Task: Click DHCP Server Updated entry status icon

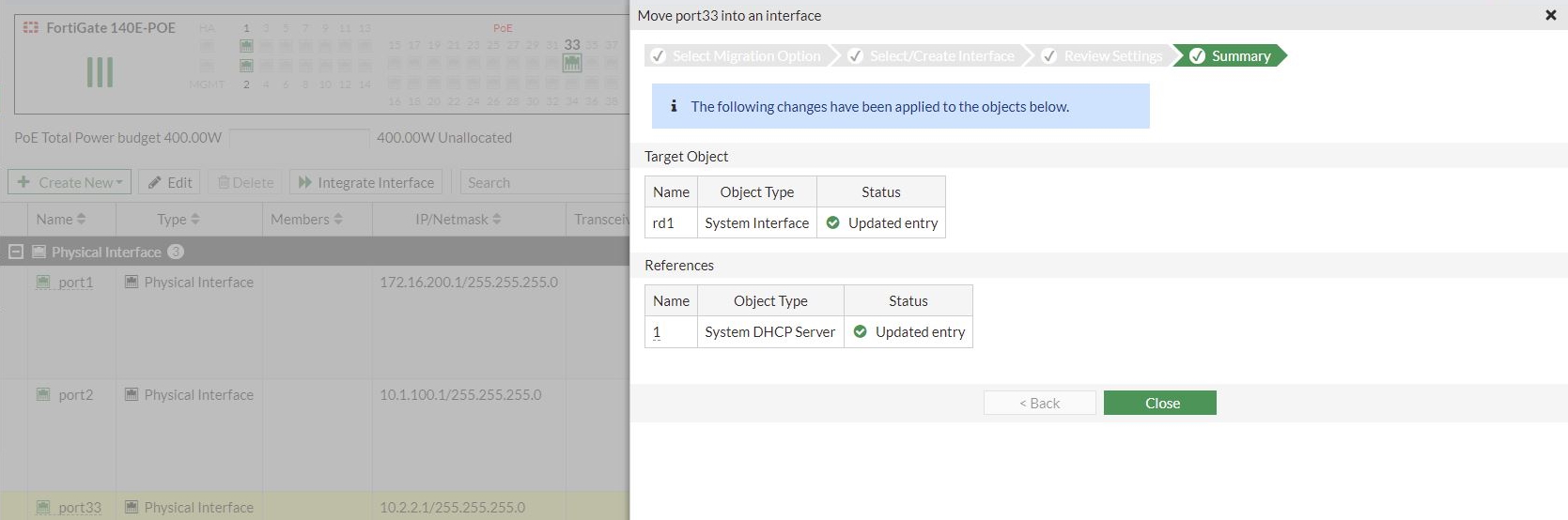Action: 860,331
